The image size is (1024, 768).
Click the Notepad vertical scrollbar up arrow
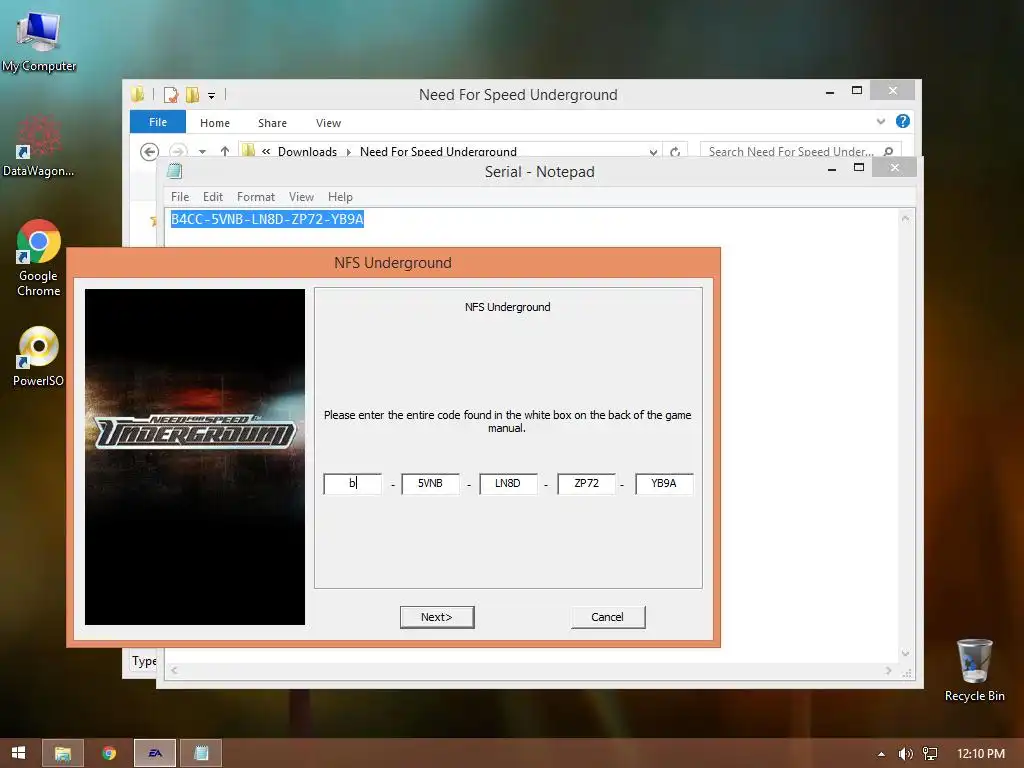point(906,218)
